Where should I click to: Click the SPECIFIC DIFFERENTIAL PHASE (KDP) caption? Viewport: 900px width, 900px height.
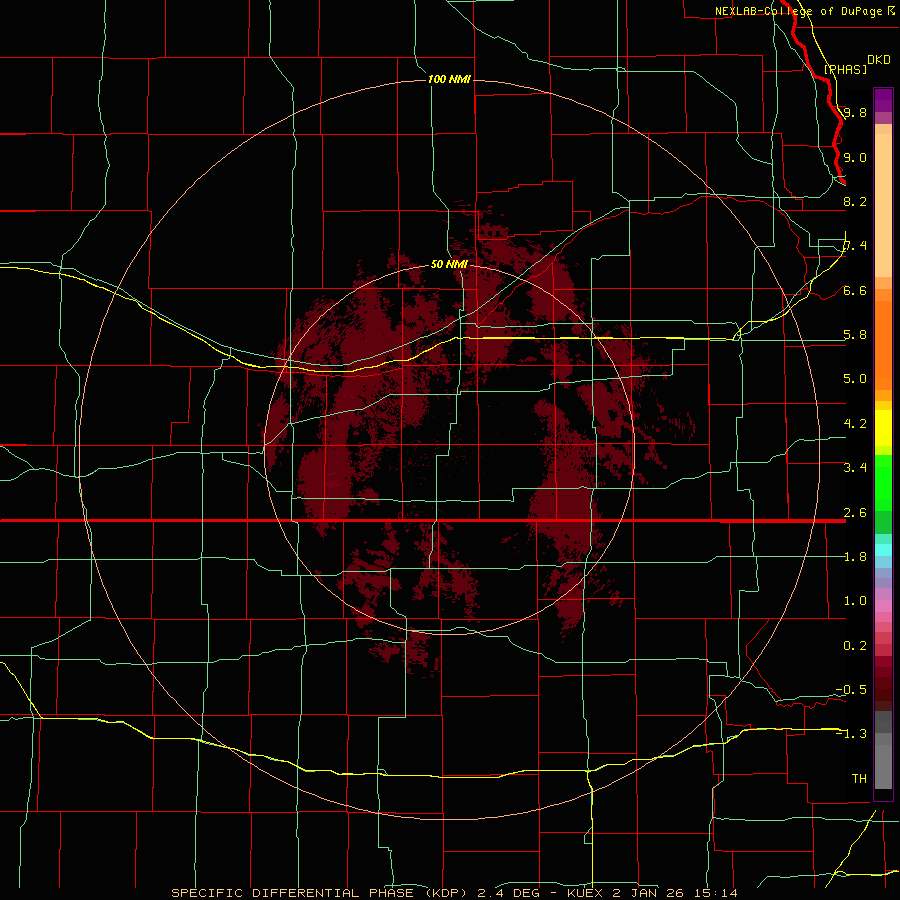pyautogui.click(x=321, y=893)
